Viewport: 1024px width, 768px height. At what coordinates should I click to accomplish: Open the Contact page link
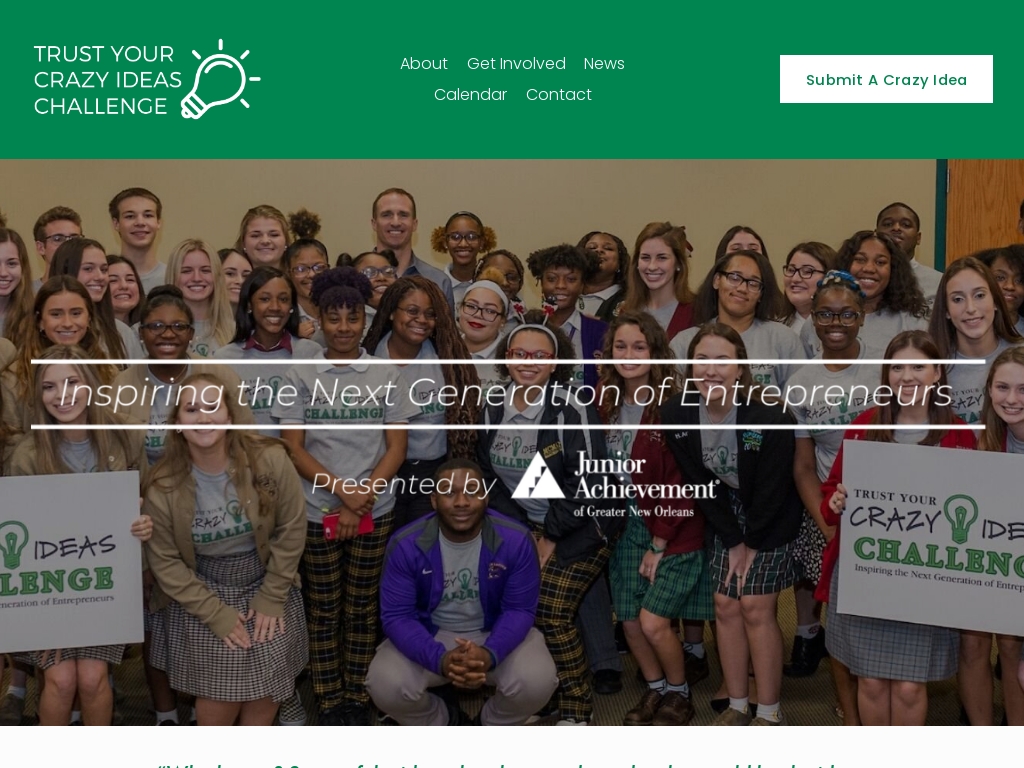click(559, 94)
